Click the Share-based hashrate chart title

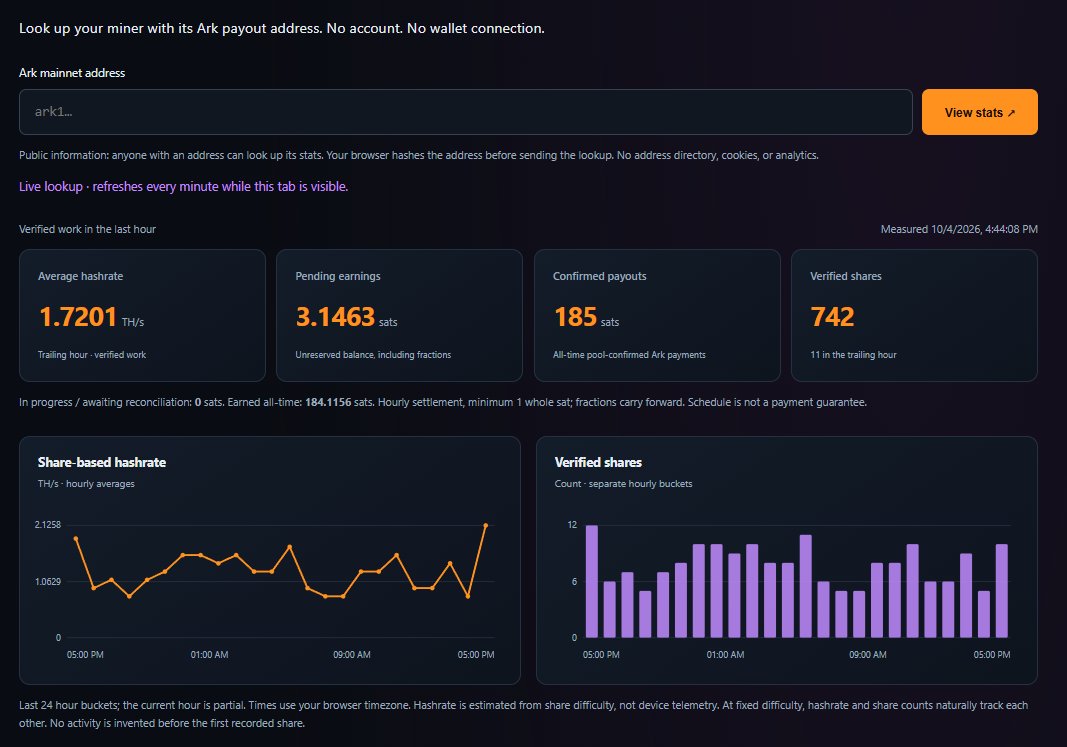click(102, 462)
